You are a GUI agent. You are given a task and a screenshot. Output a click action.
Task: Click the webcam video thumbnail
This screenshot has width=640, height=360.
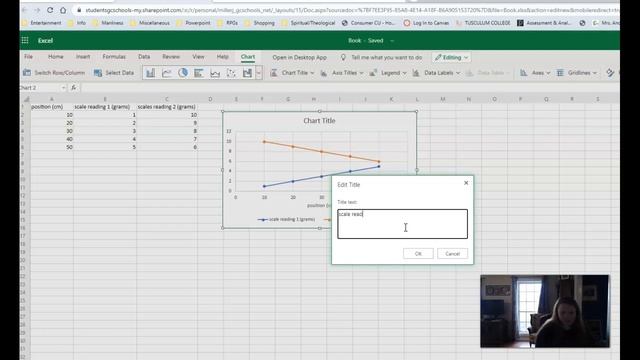(x=544, y=311)
